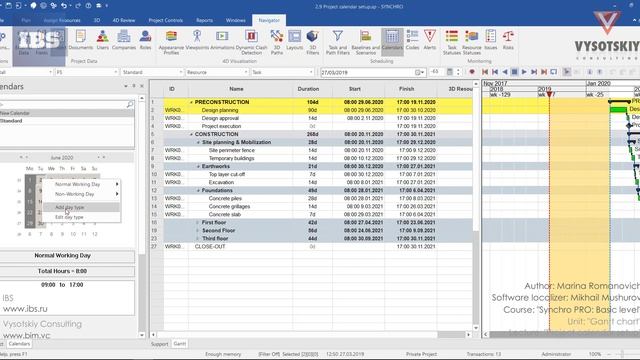Click the Undo icon in title bar

point(64,6)
